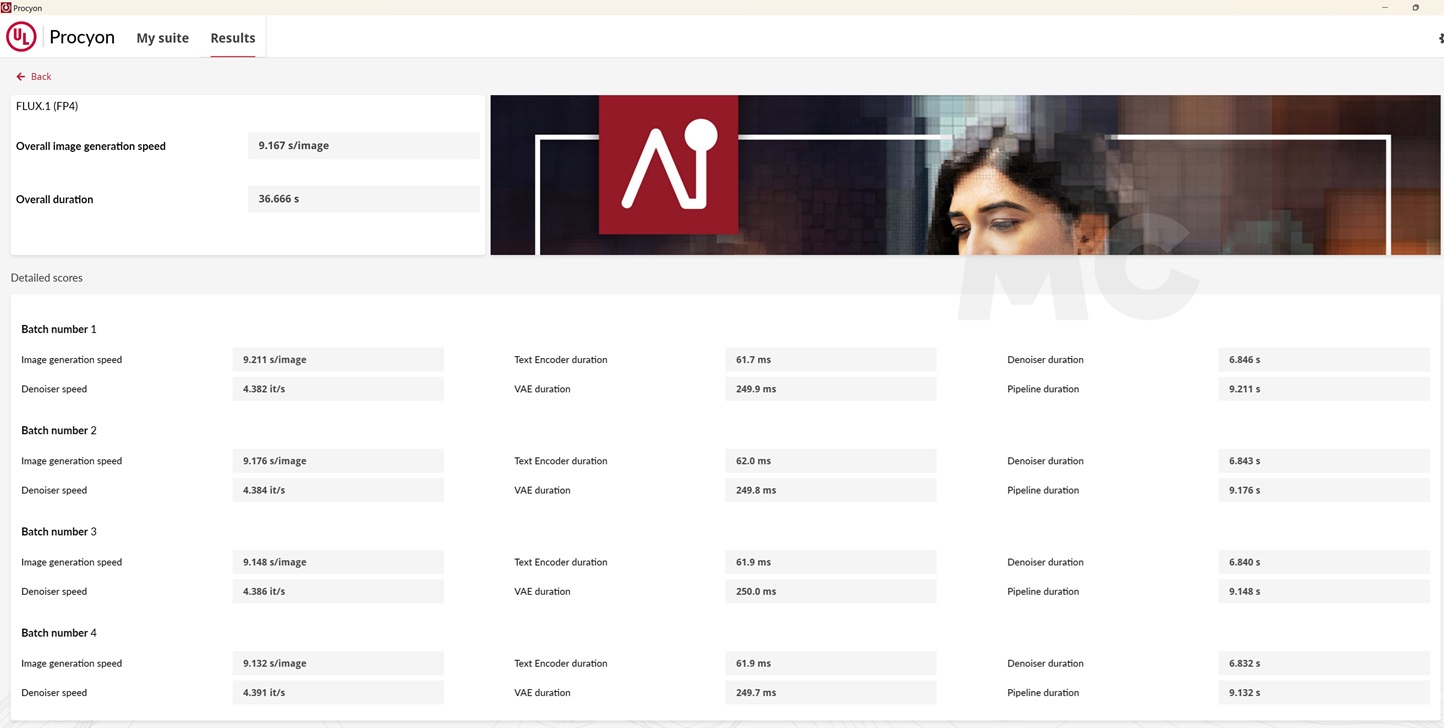This screenshot has width=1444, height=728.
Task: Click Batch 2 denoiser speed 4.384 it/s
Action: tap(337, 491)
